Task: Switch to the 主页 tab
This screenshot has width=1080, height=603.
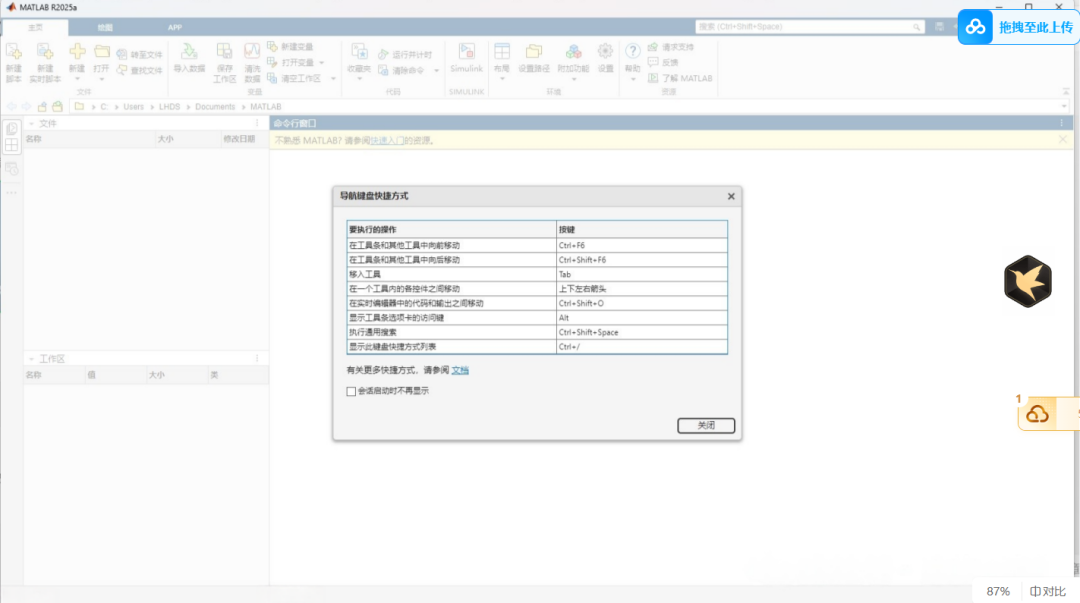Action: [x=35, y=28]
